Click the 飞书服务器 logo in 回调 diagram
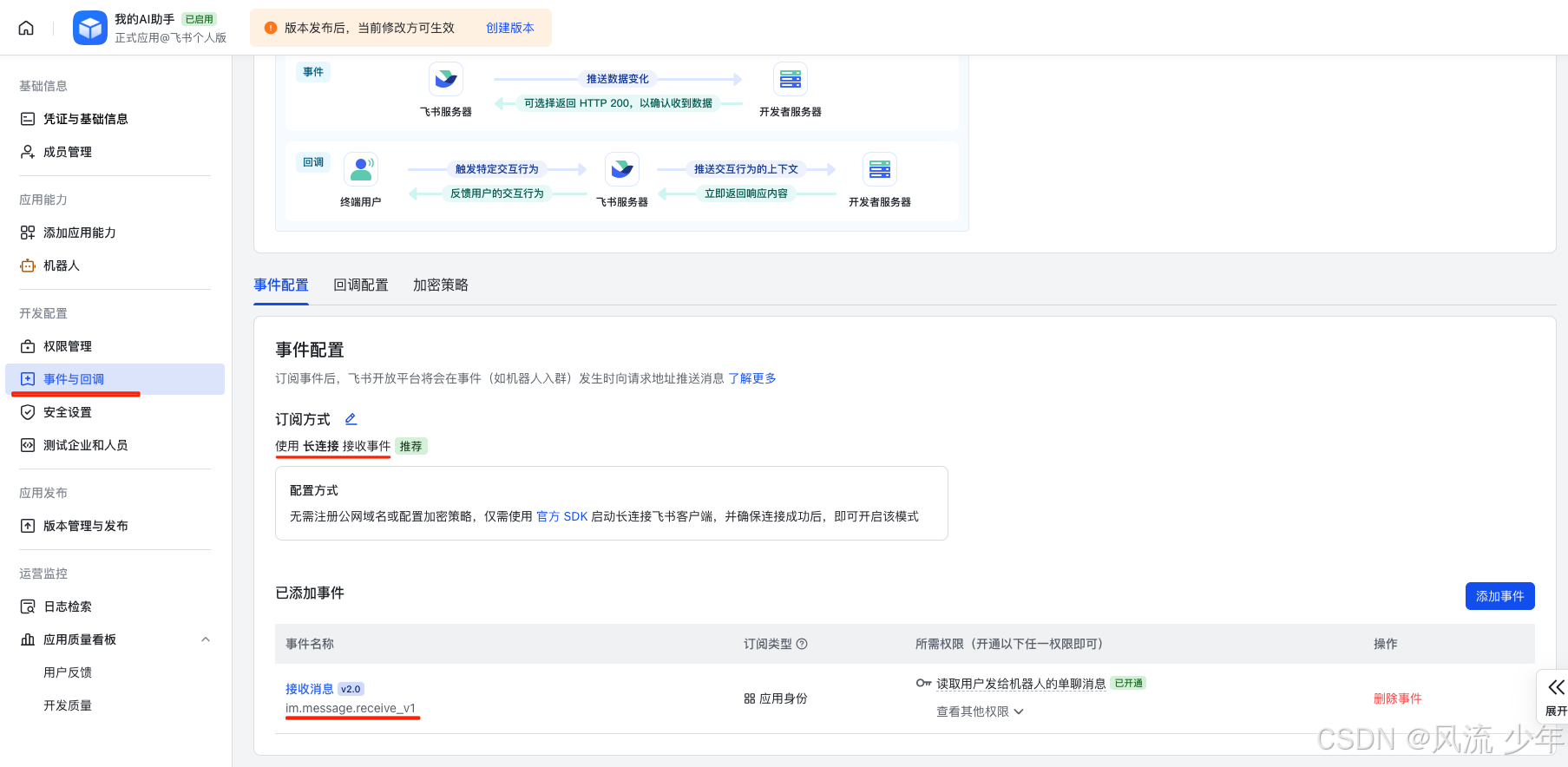 [622, 169]
